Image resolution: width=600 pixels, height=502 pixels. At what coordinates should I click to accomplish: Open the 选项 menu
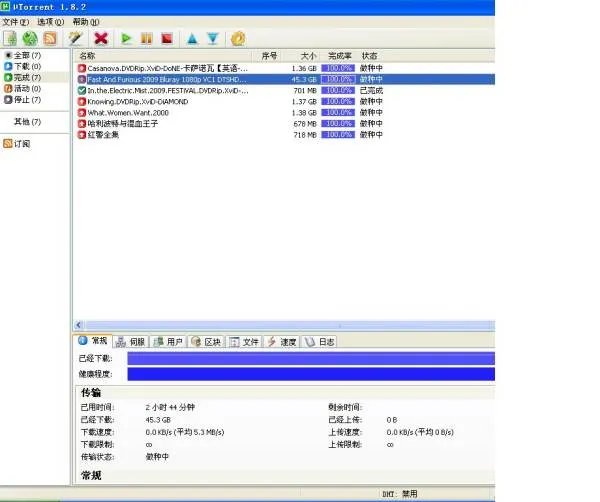coord(51,22)
